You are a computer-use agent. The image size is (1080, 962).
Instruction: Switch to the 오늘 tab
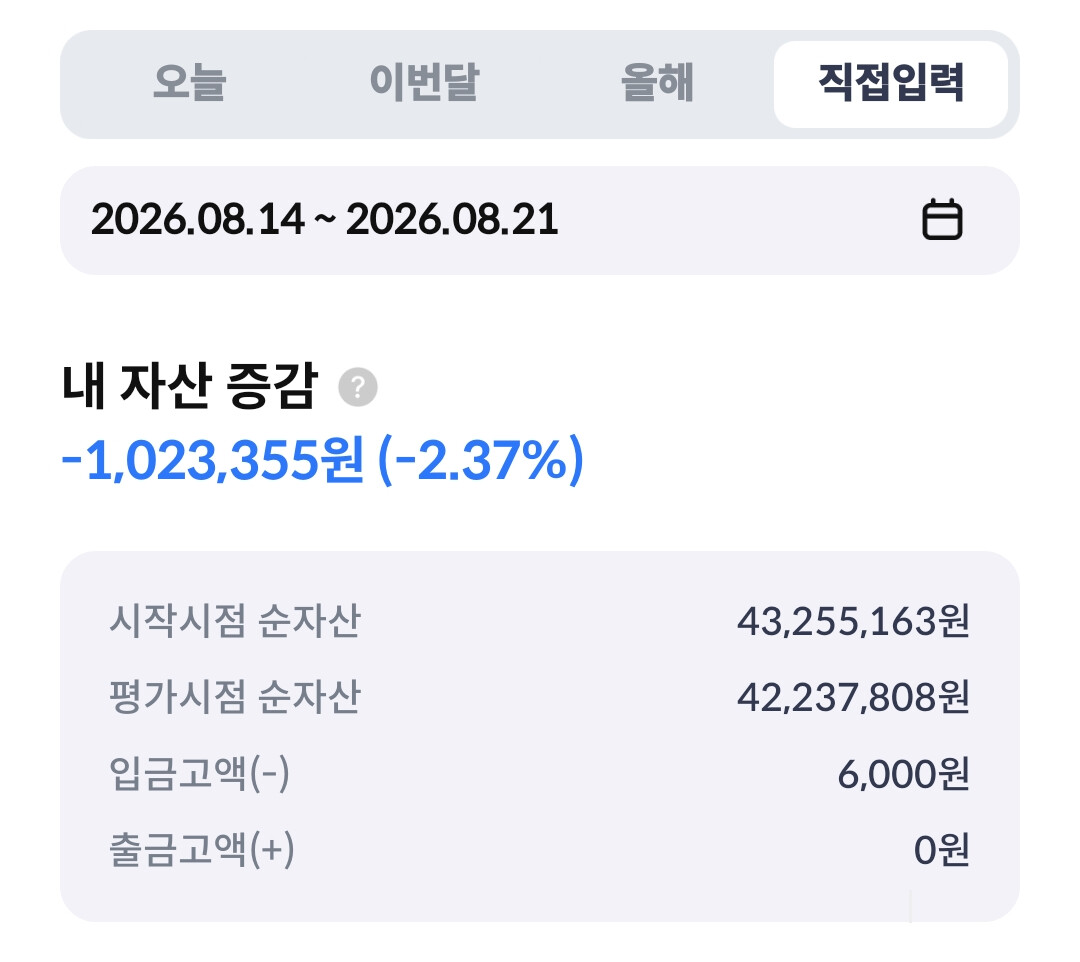pos(189,83)
